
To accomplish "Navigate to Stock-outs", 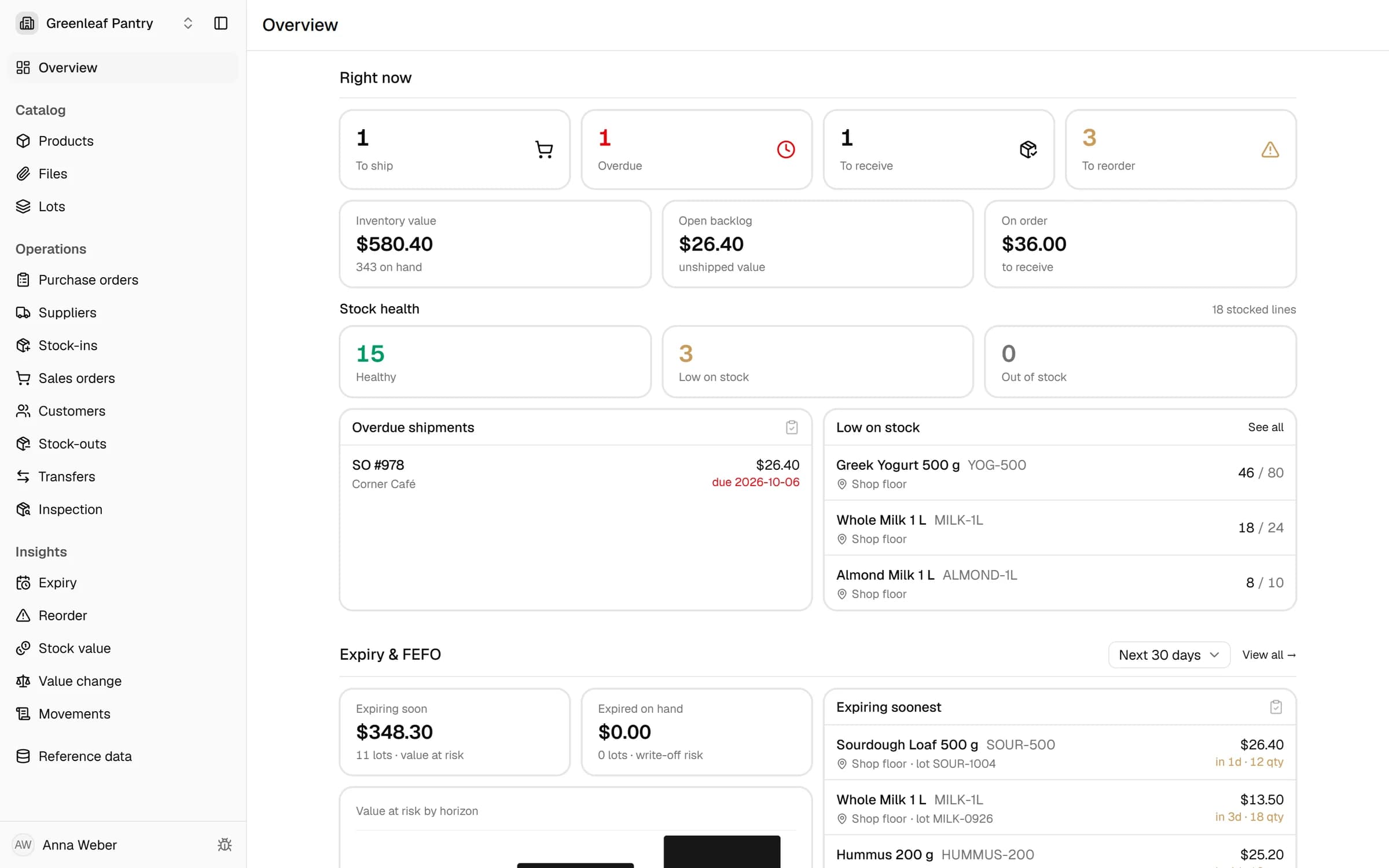I will [x=123, y=444].
